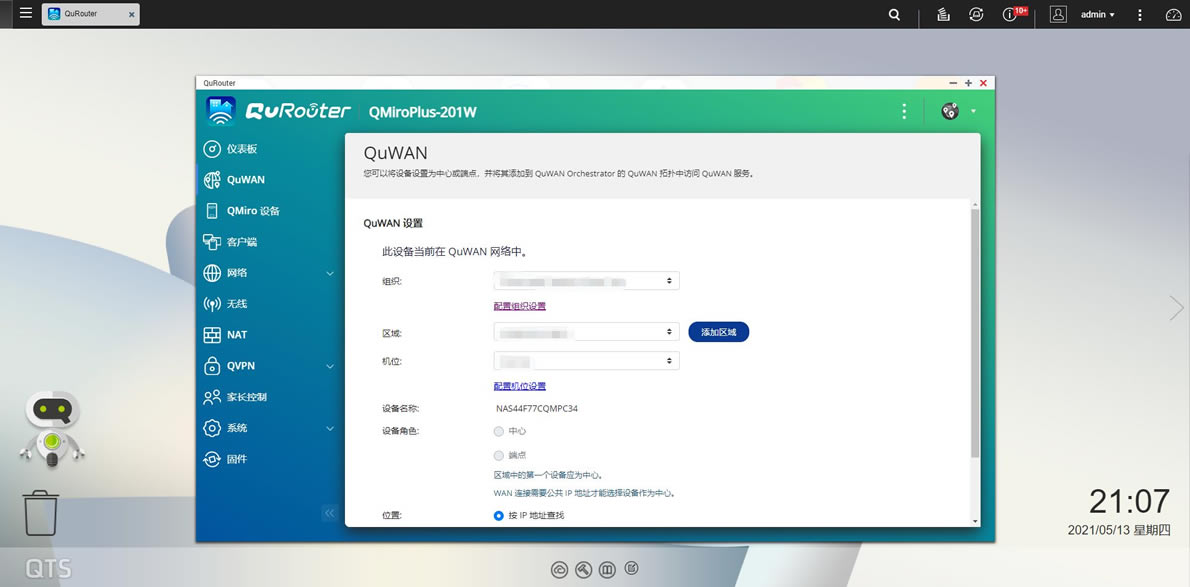Open the 区域 region dropdown
1190x587 pixels.
[586, 332]
